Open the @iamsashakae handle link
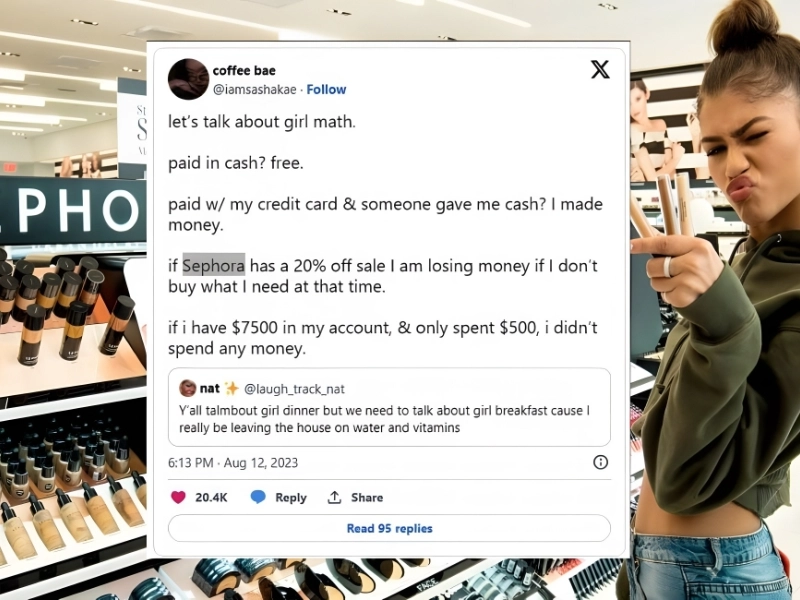The width and height of the screenshot is (800, 600). tap(254, 89)
